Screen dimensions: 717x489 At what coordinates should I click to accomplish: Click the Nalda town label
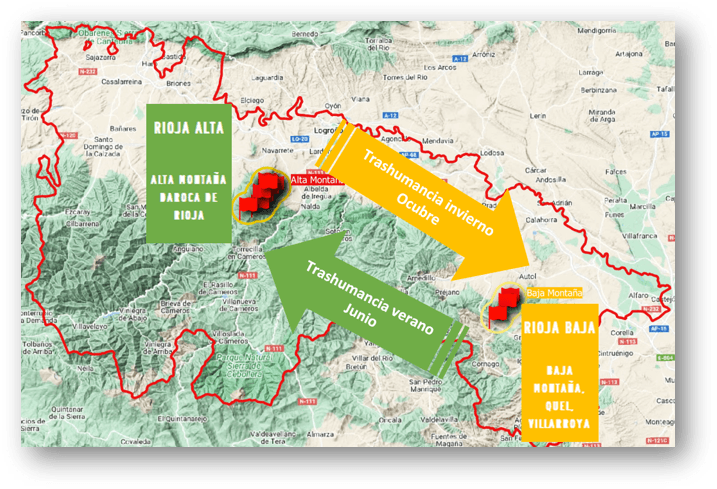point(310,207)
